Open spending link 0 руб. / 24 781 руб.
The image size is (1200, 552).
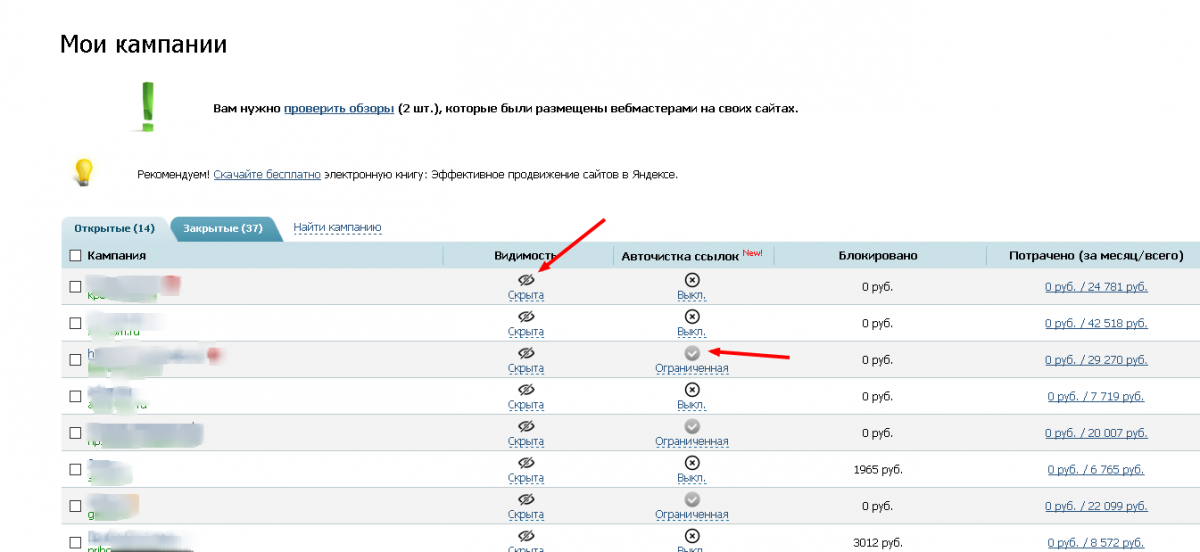point(1096,287)
